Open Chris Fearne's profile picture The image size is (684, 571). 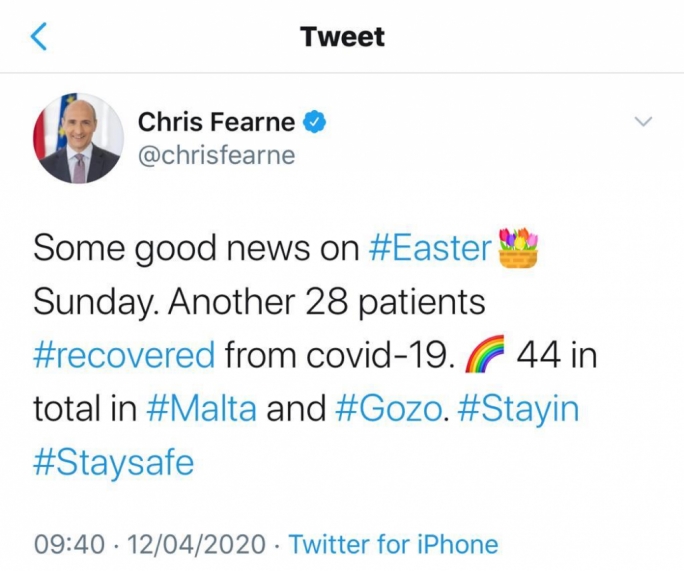pyautogui.click(x=79, y=139)
